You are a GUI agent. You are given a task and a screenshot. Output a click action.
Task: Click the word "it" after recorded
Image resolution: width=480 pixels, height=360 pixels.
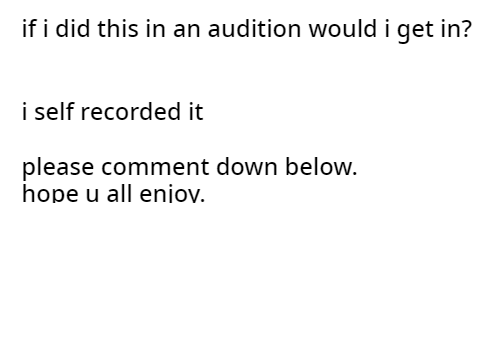tap(196, 111)
